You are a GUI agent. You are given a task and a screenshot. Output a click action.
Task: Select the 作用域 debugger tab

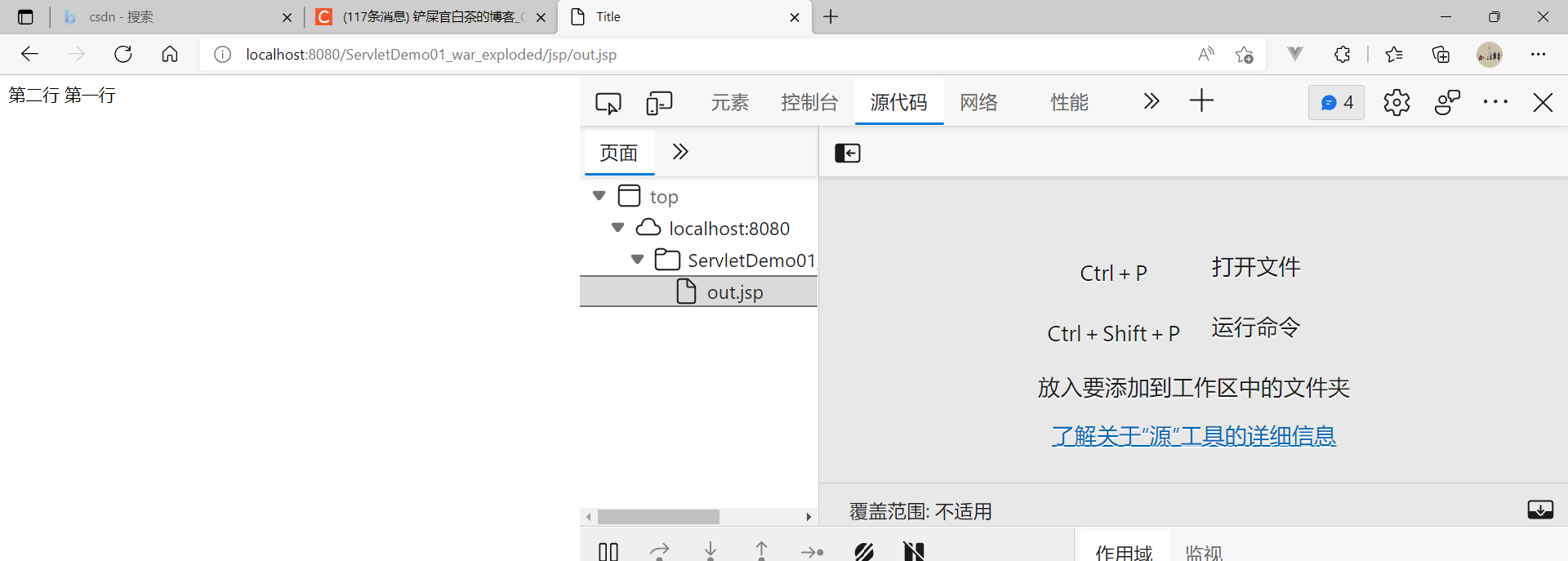coord(1124,552)
